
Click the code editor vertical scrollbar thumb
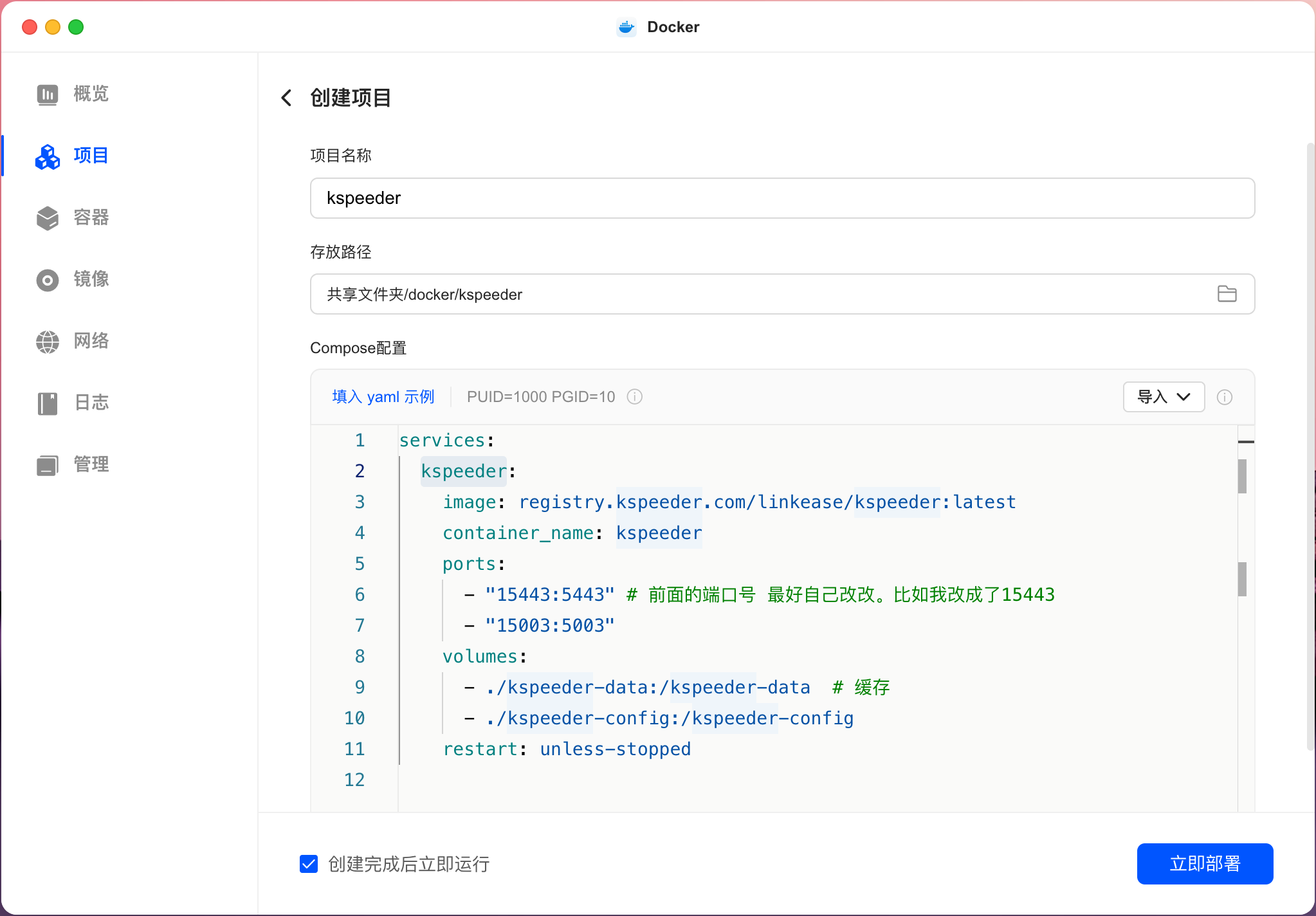(x=1242, y=476)
